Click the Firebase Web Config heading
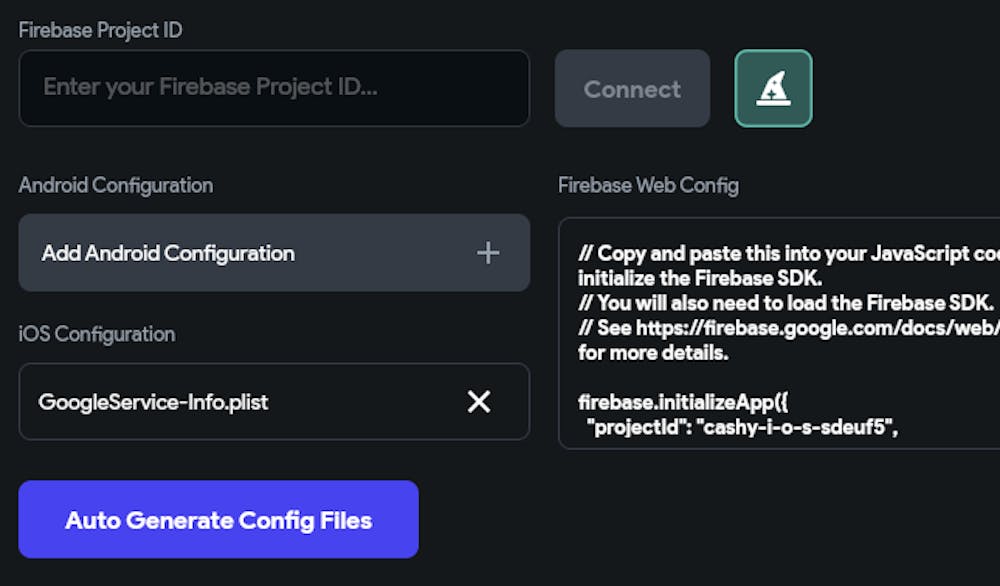 click(648, 185)
